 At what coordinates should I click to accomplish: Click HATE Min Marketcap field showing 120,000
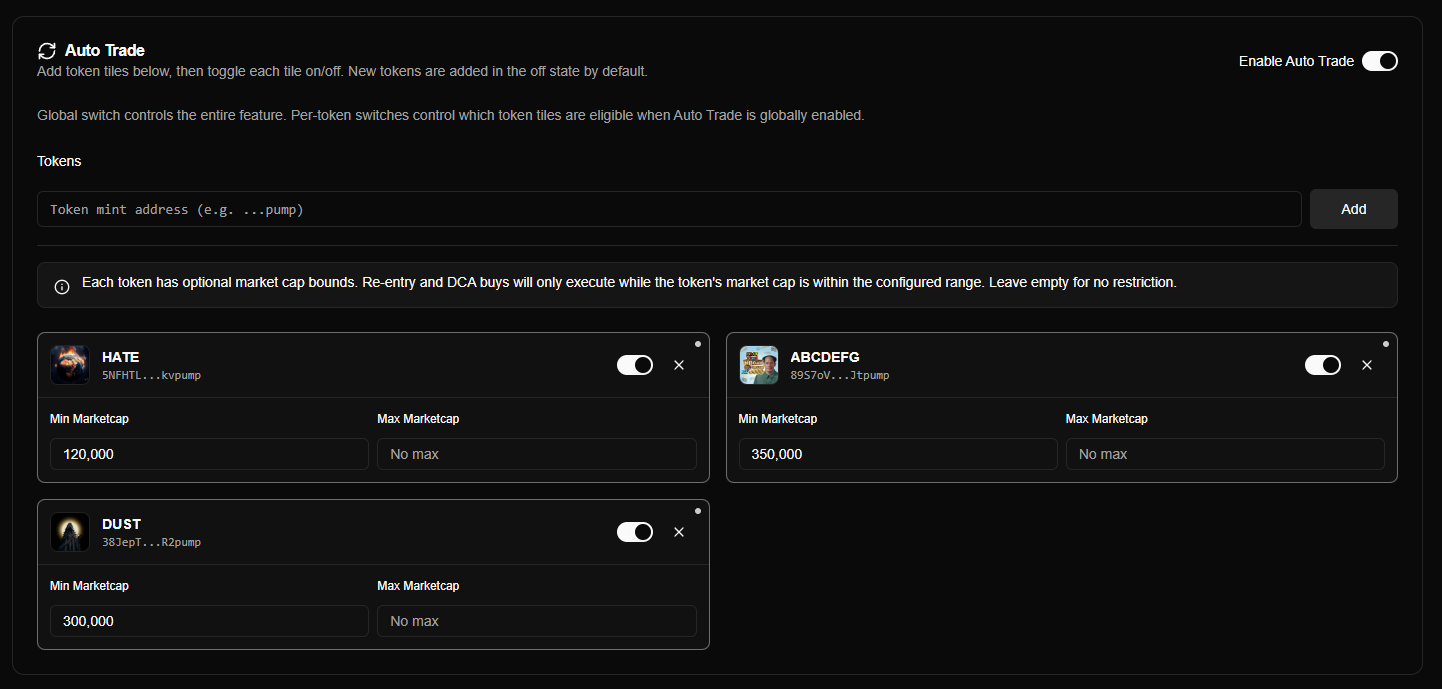coord(209,454)
